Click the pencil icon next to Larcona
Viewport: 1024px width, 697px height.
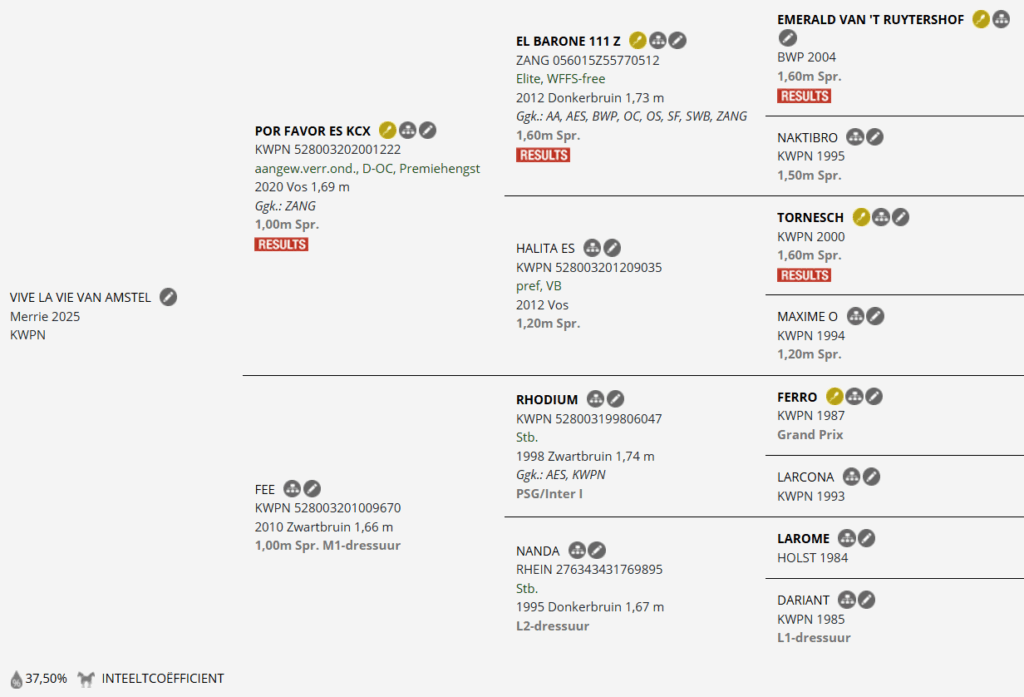(872, 477)
